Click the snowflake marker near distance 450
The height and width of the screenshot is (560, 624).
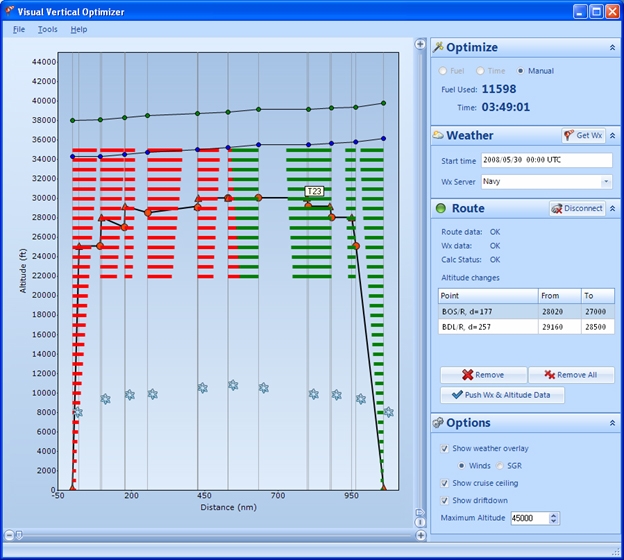tap(203, 388)
